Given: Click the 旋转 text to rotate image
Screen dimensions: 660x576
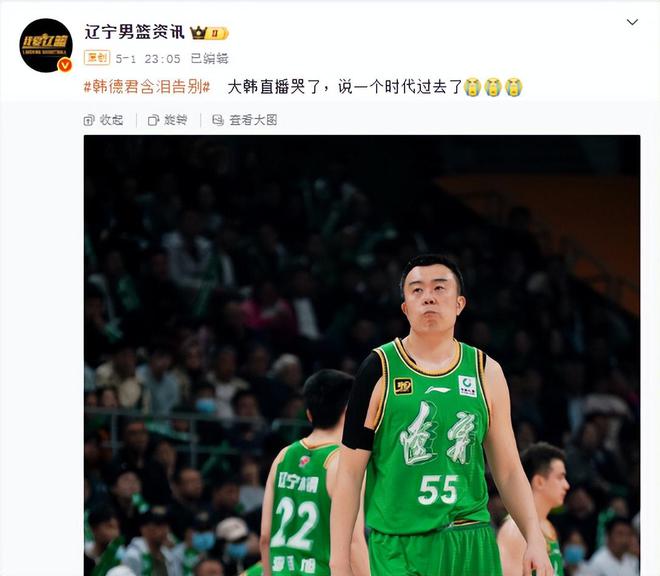Looking at the screenshot, I should click(176, 120).
